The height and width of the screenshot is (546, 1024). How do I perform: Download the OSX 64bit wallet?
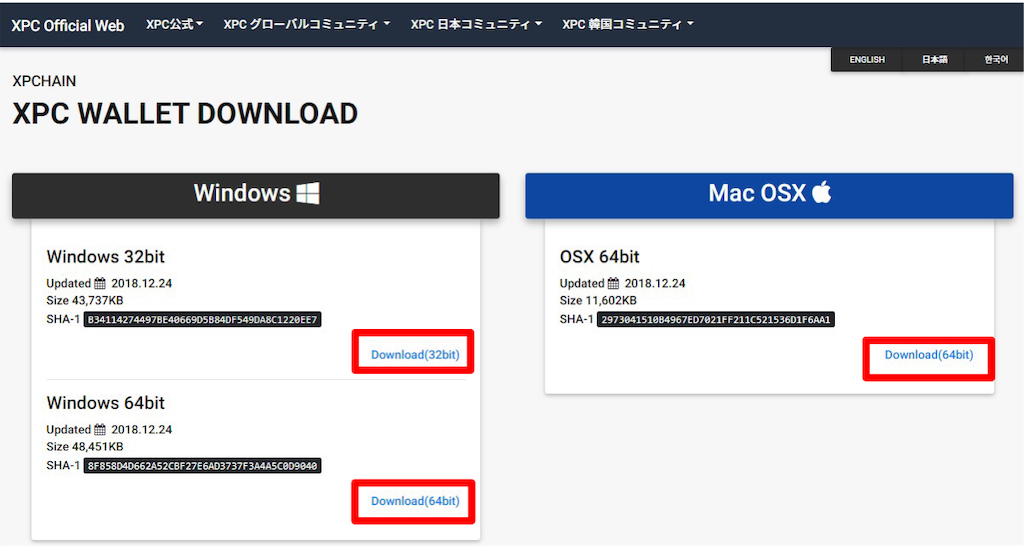click(929, 355)
